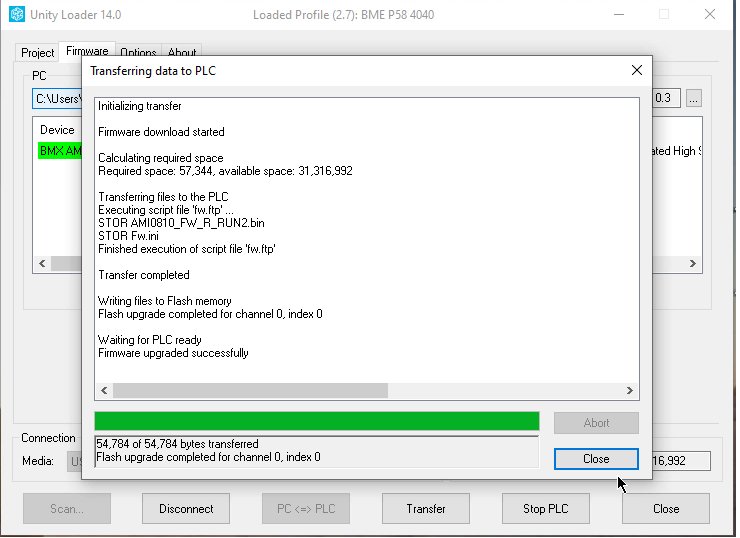
Task: Click the 'Writing files to Flash memory' log line
Action: pyautogui.click(x=165, y=301)
